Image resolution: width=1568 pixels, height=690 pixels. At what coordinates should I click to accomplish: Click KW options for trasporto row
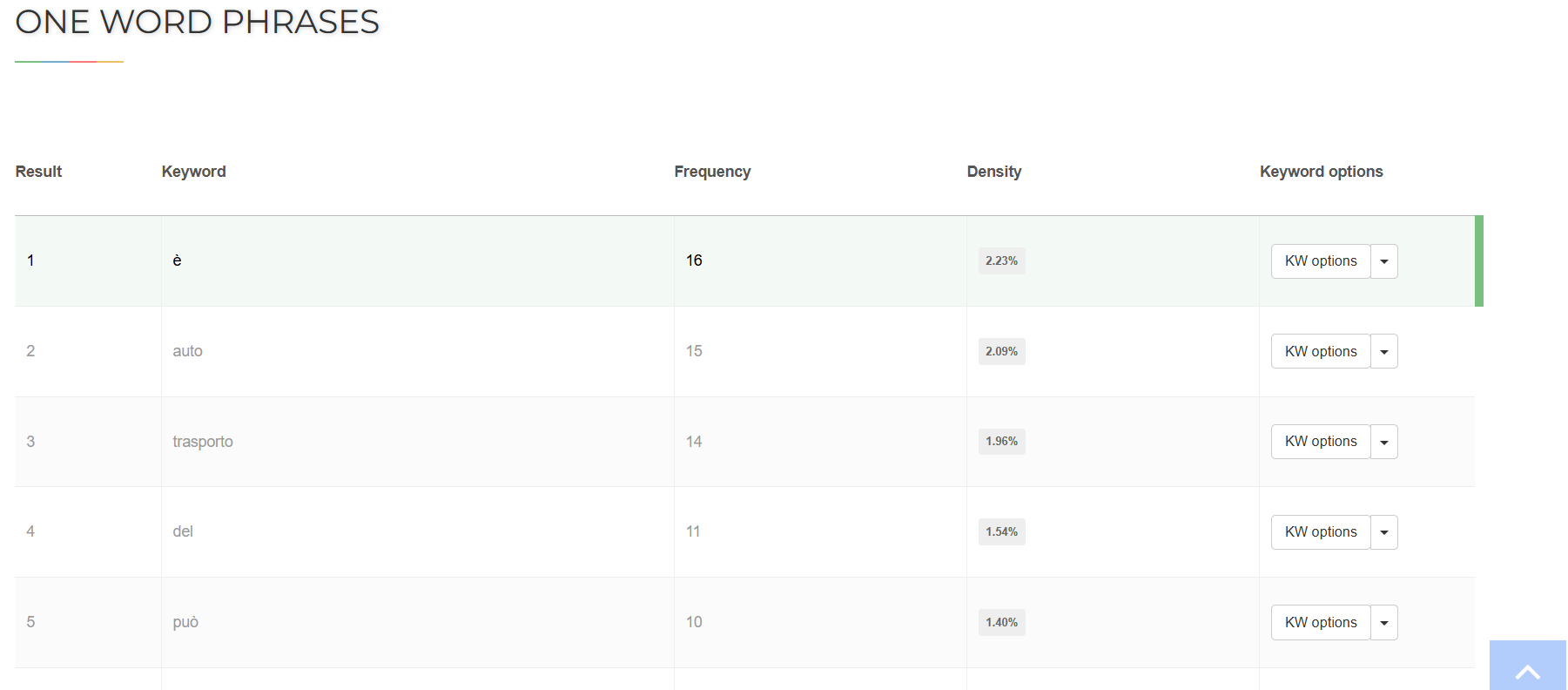click(x=1320, y=442)
